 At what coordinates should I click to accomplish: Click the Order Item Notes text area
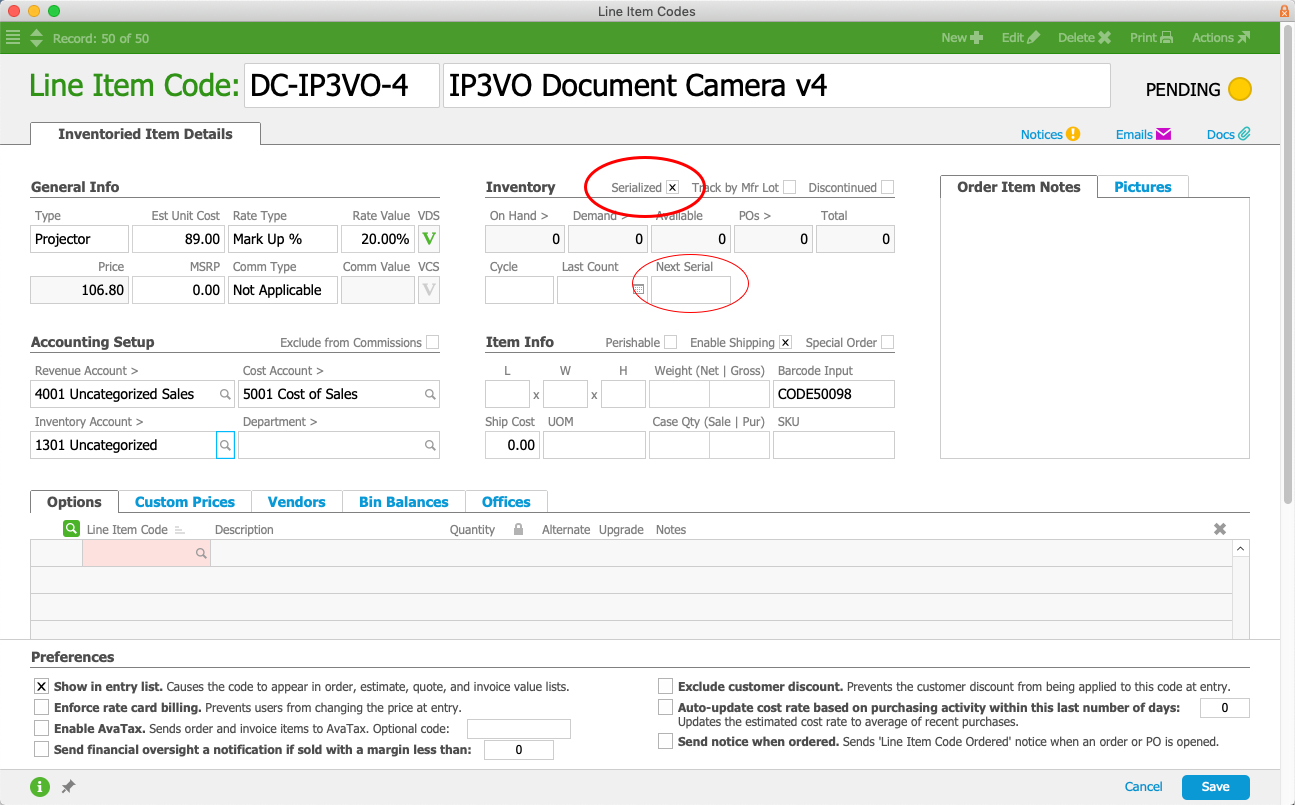pyautogui.click(x=1095, y=328)
